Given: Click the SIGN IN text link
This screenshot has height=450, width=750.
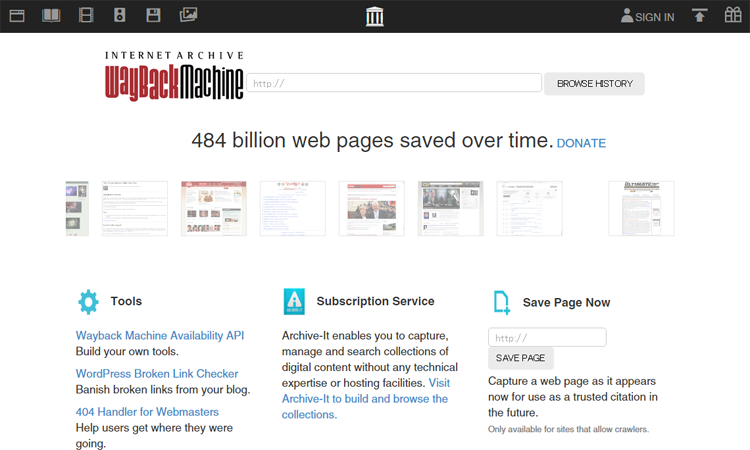Looking at the screenshot, I should click(654, 17).
